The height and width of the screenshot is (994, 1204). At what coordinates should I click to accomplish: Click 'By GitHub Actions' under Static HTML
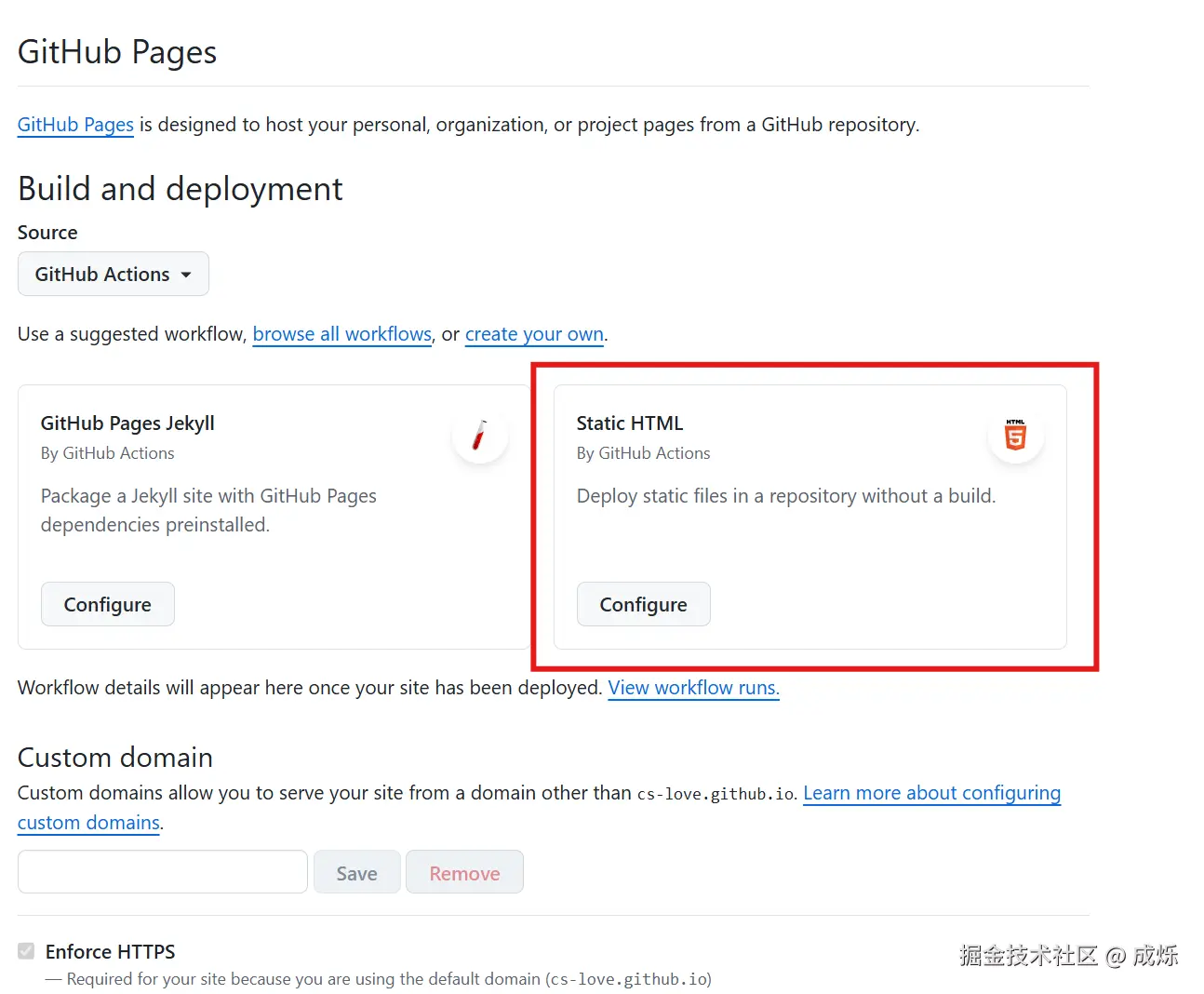tap(644, 453)
